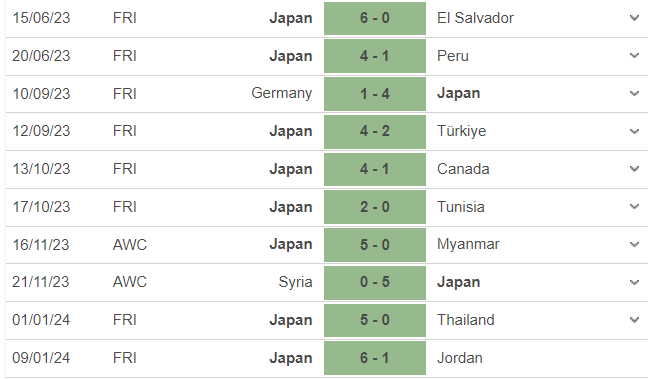
Task: Click the 2 - 0 score against Tunisia
Action: [375, 207]
